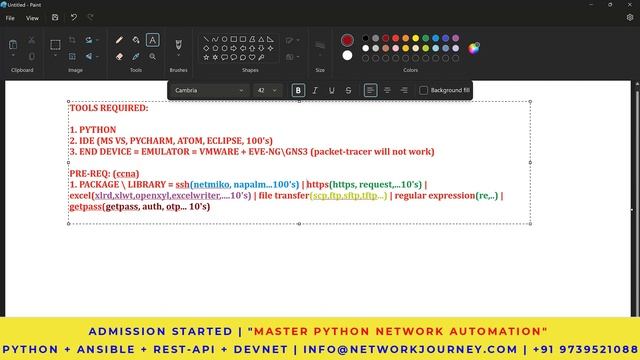The width and height of the screenshot is (640, 360).
Task: Pick the yellow swatch in the top row
Action: pyautogui.click(x=416, y=38)
